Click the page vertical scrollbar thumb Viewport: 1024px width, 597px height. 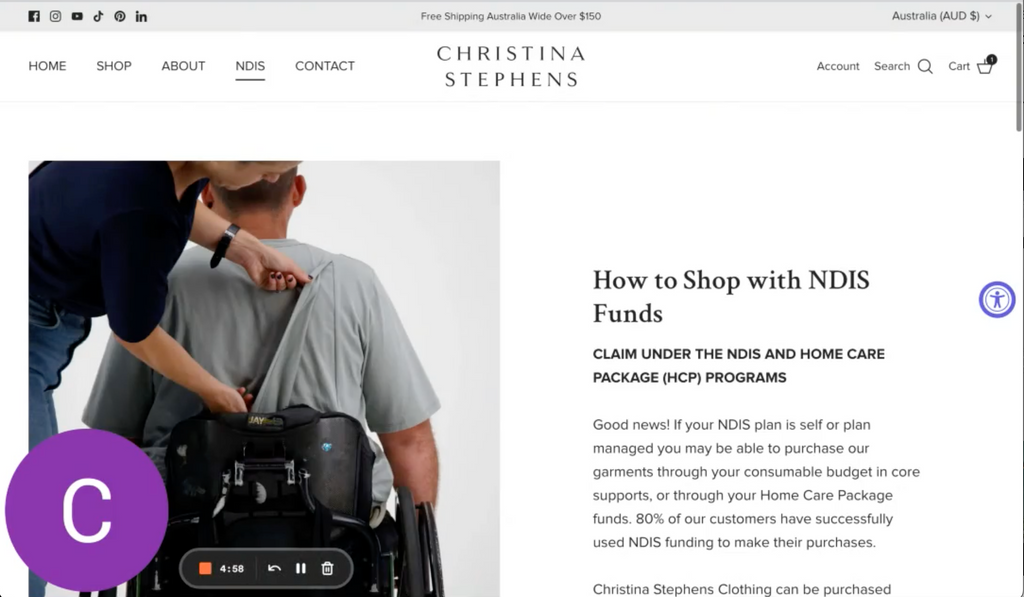point(1019,67)
